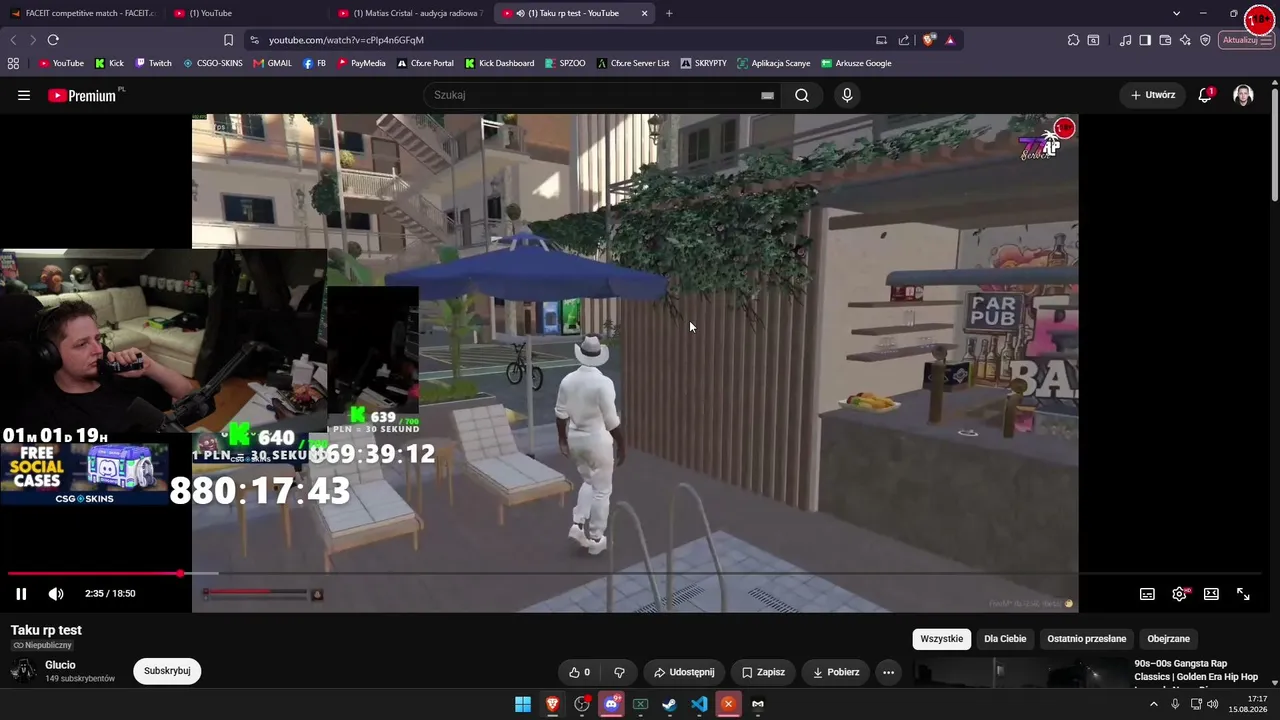Open the tab search dropdown arrow
The image size is (1280, 720).
pos(1176,13)
